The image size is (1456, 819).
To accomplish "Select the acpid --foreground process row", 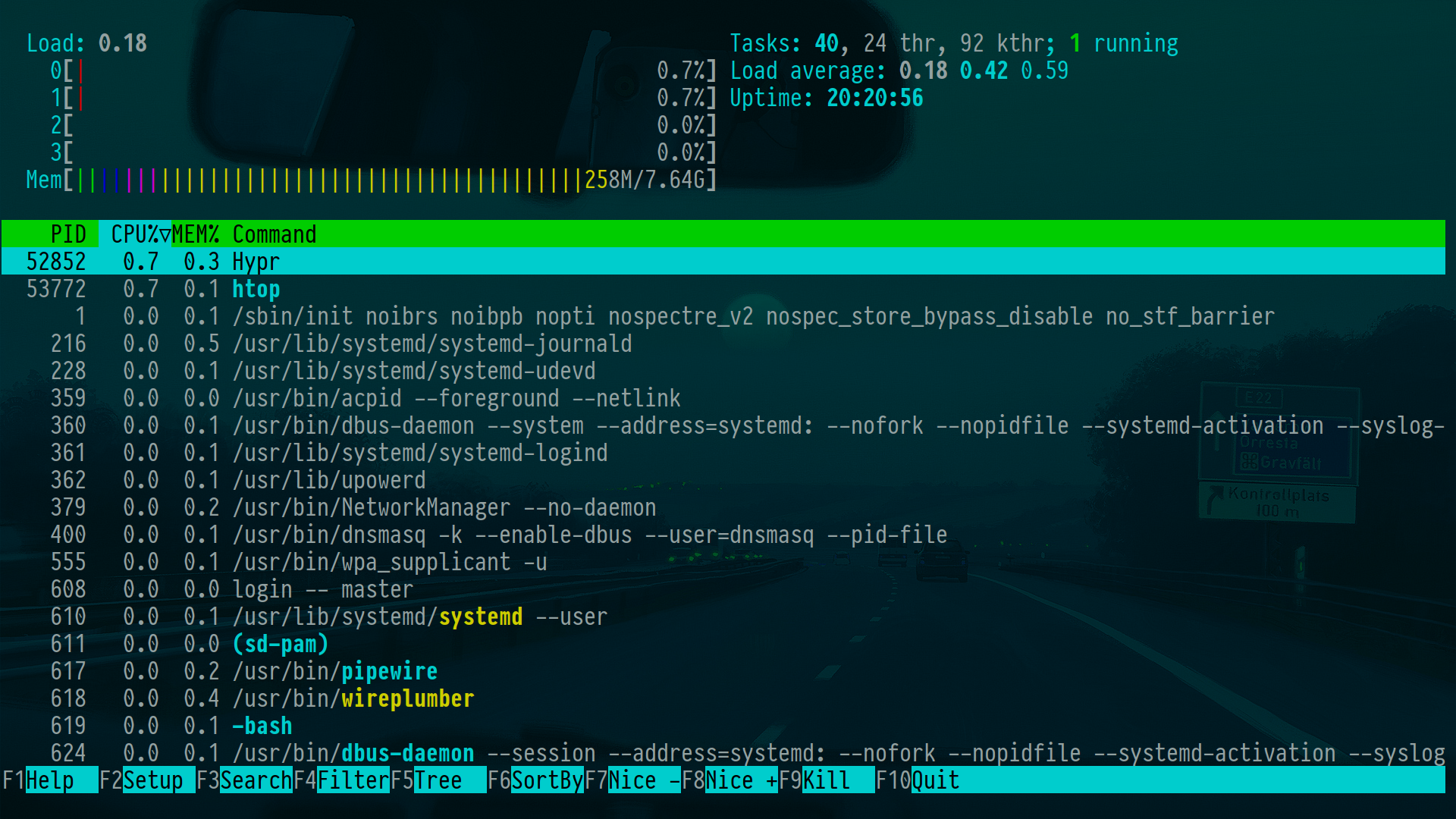I will [x=723, y=397].
